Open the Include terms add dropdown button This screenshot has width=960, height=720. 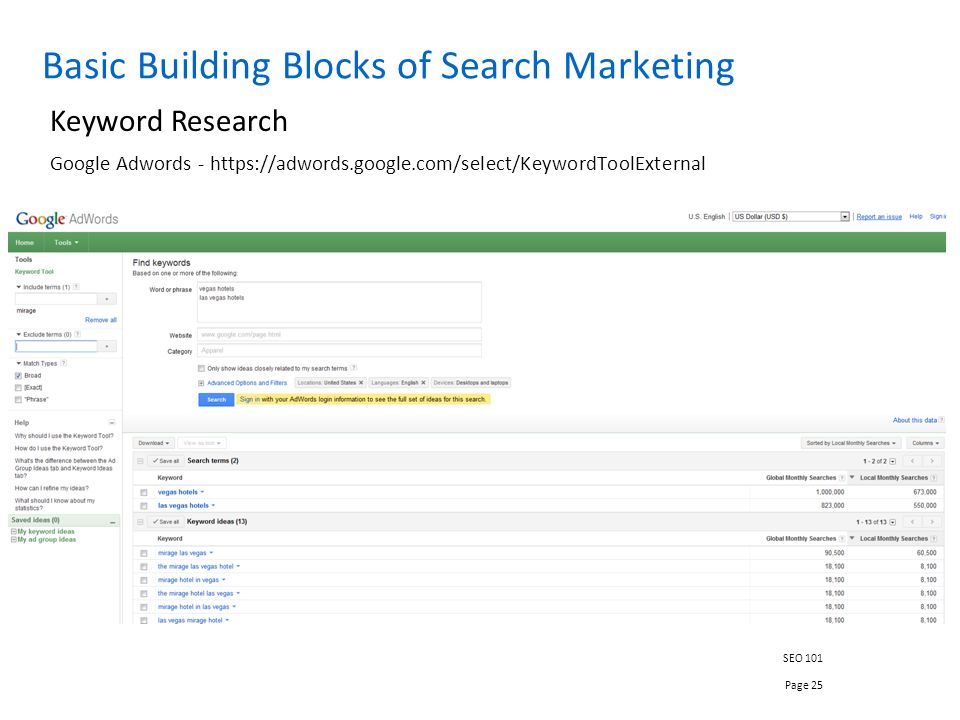[107, 299]
